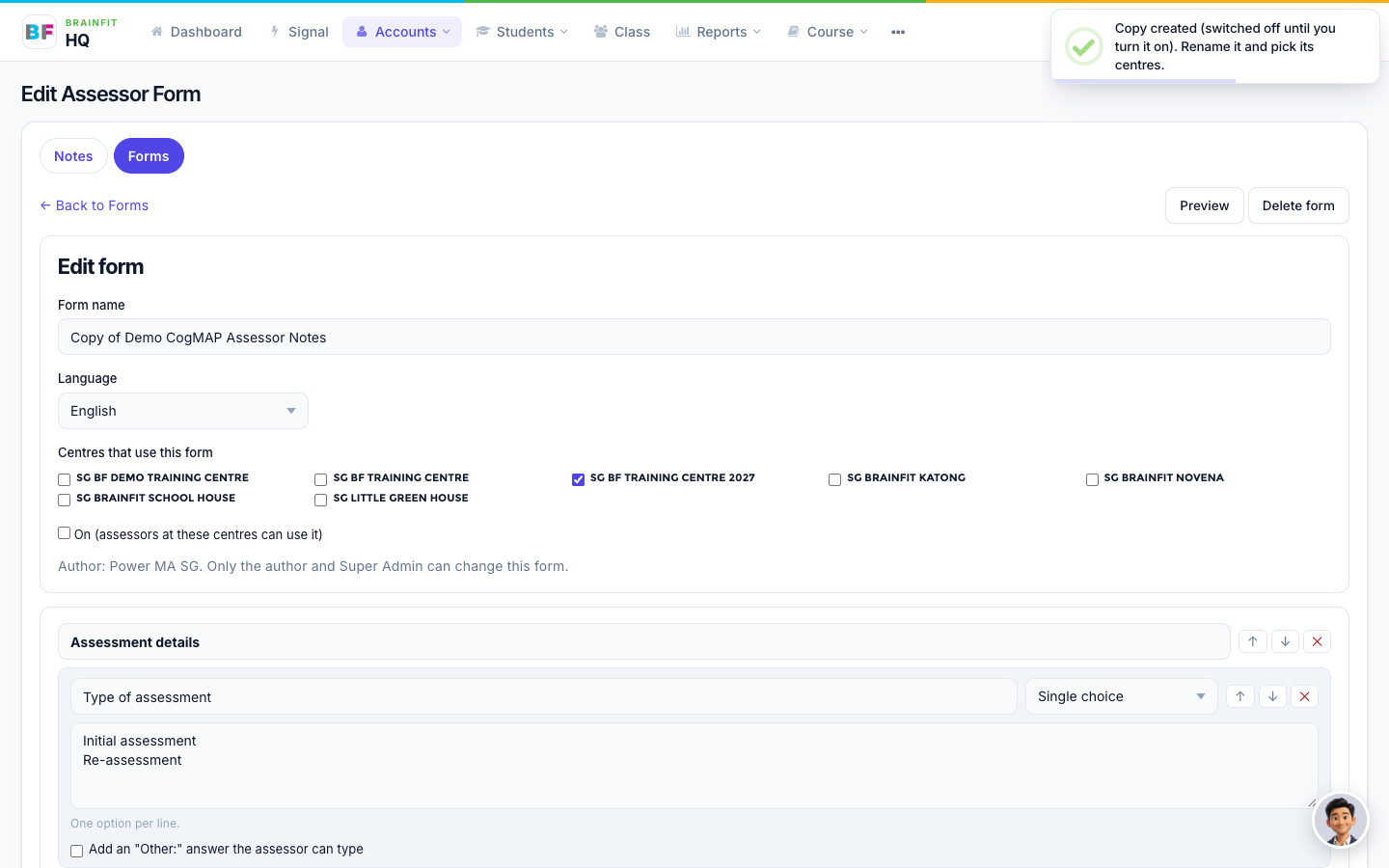1389x868 pixels.
Task: Go to the Signal page
Action: (x=299, y=32)
